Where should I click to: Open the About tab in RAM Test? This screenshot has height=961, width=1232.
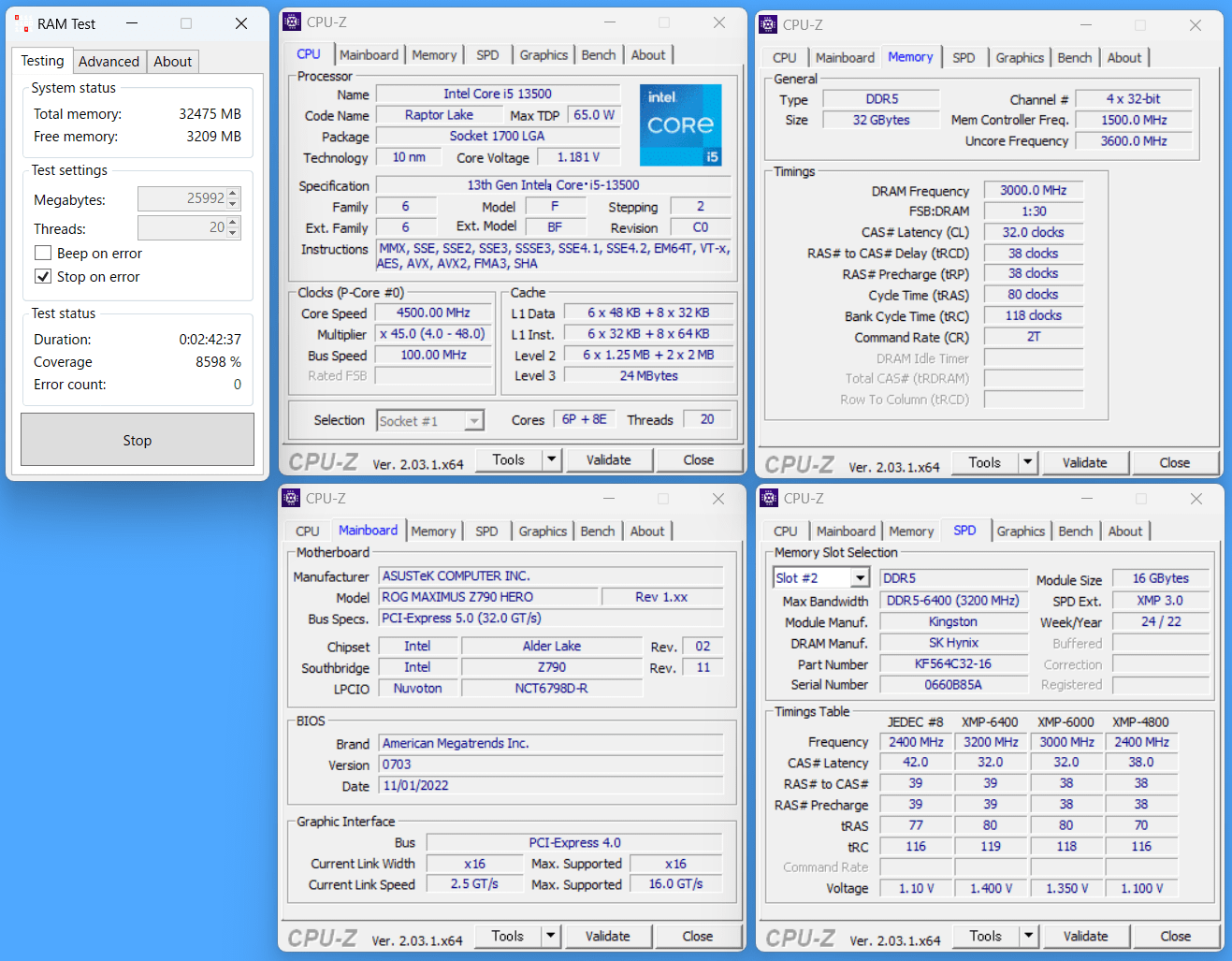pos(172,61)
